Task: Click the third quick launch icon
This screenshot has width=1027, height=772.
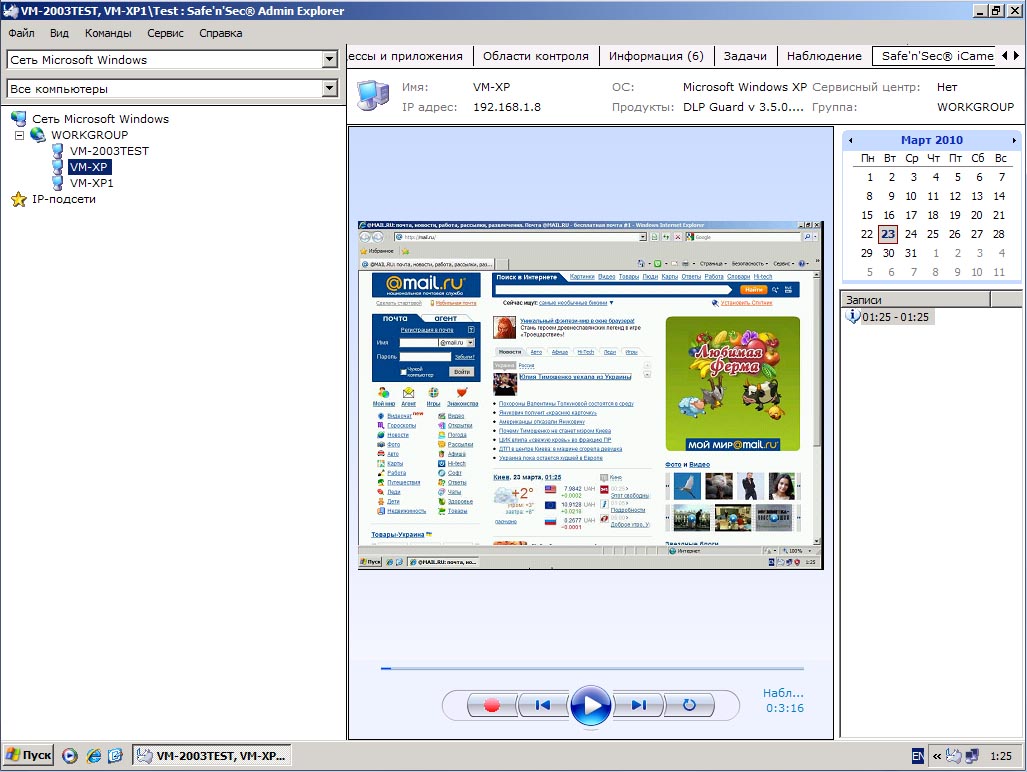Action: tap(115, 756)
